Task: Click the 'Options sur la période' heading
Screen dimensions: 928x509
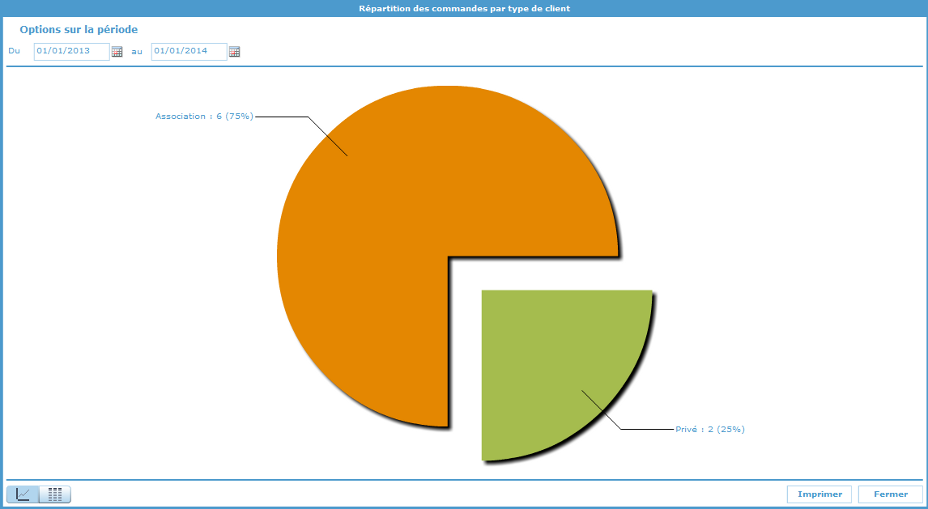Action: [x=79, y=30]
